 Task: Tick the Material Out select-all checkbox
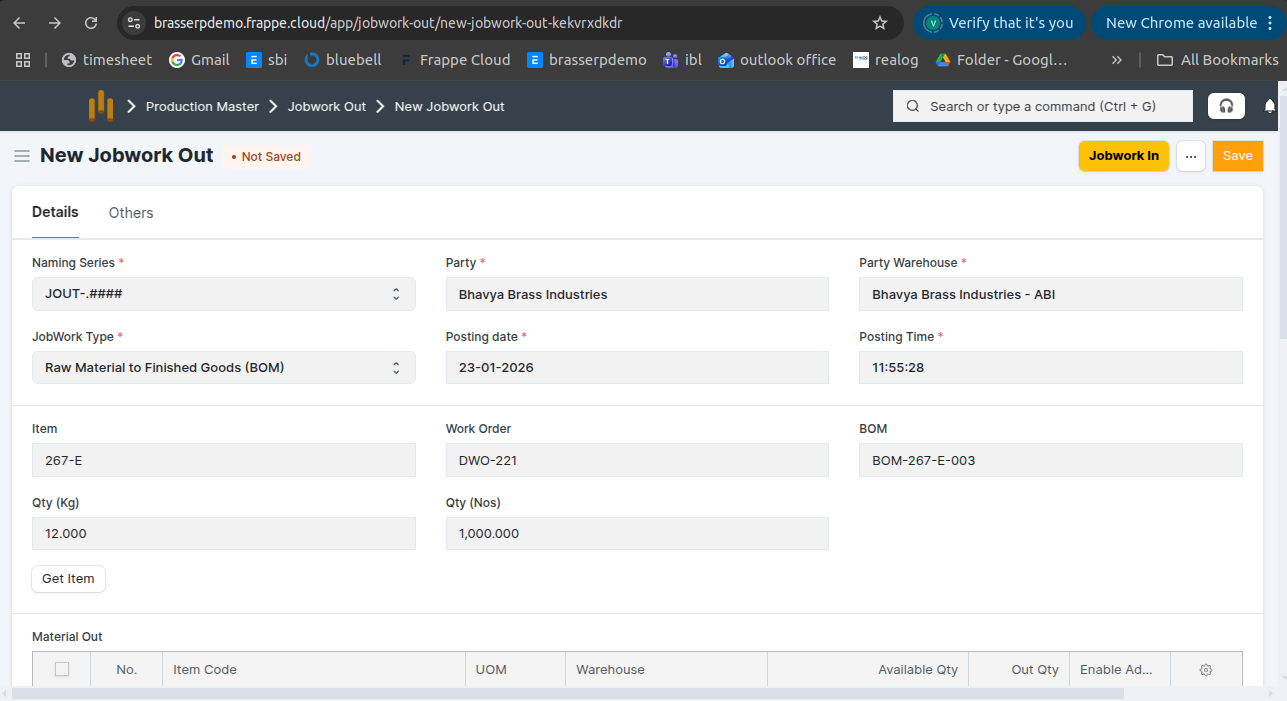[x=62, y=670]
